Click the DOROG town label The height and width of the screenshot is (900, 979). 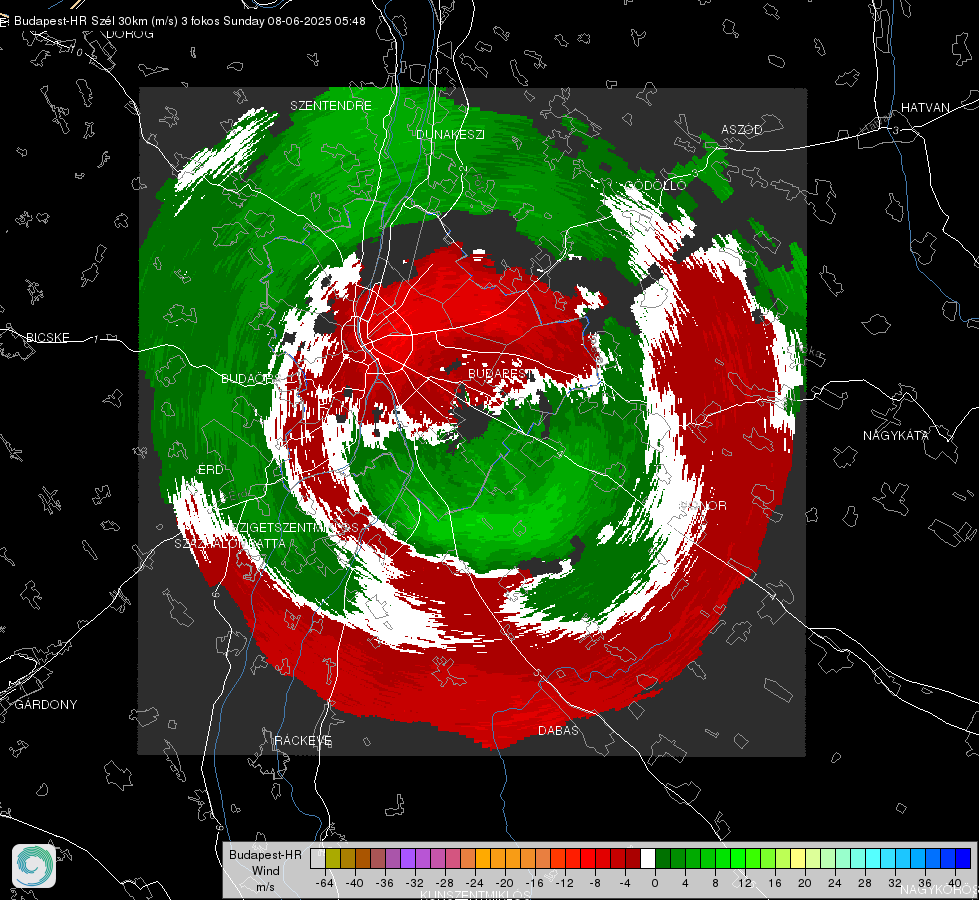pyautogui.click(x=130, y=34)
